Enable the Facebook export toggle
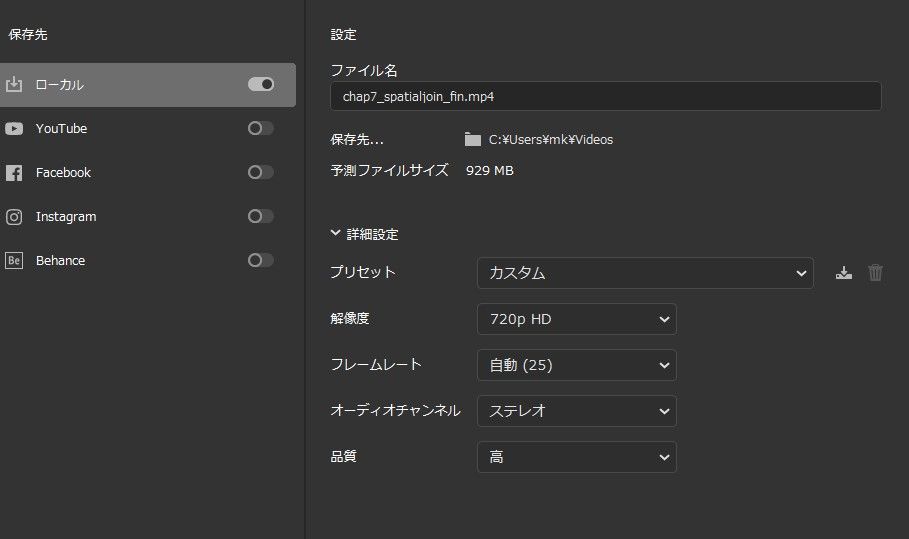Screen dimensions: 909x539 click(261, 173)
